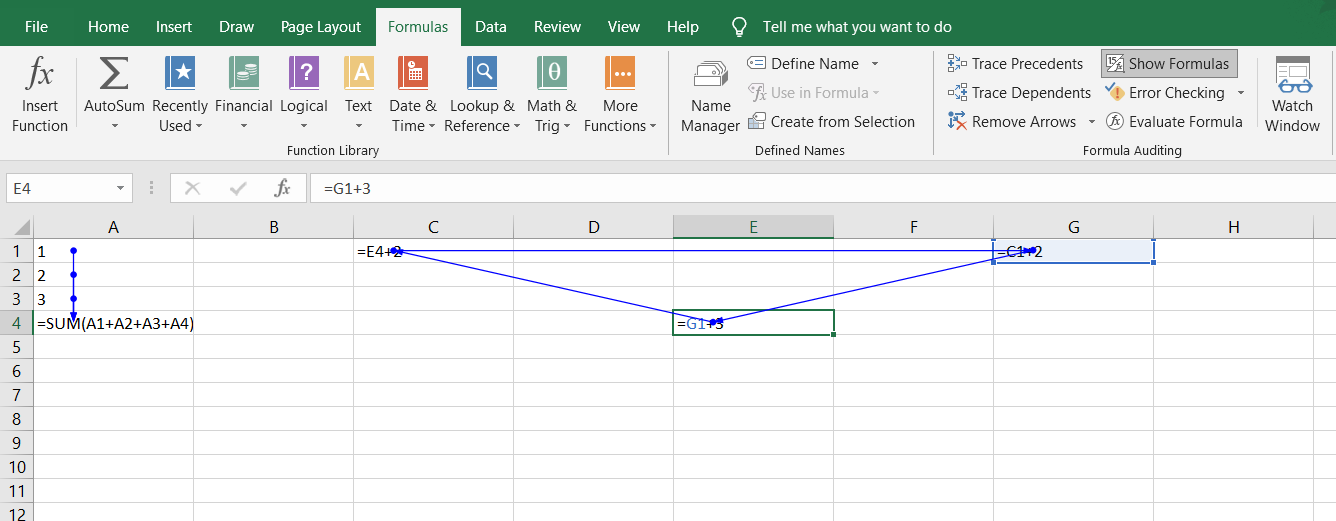1336x521 pixels.
Task: Select column E header
Action: coord(753,227)
